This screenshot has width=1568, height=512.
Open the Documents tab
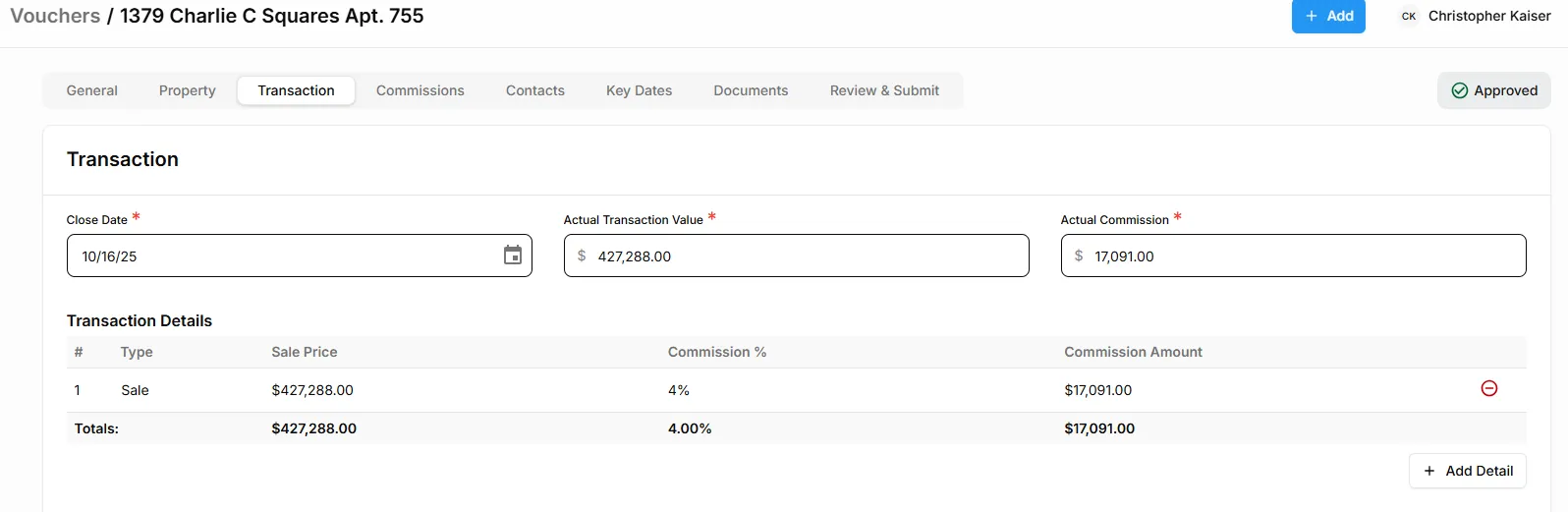tap(751, 90)
